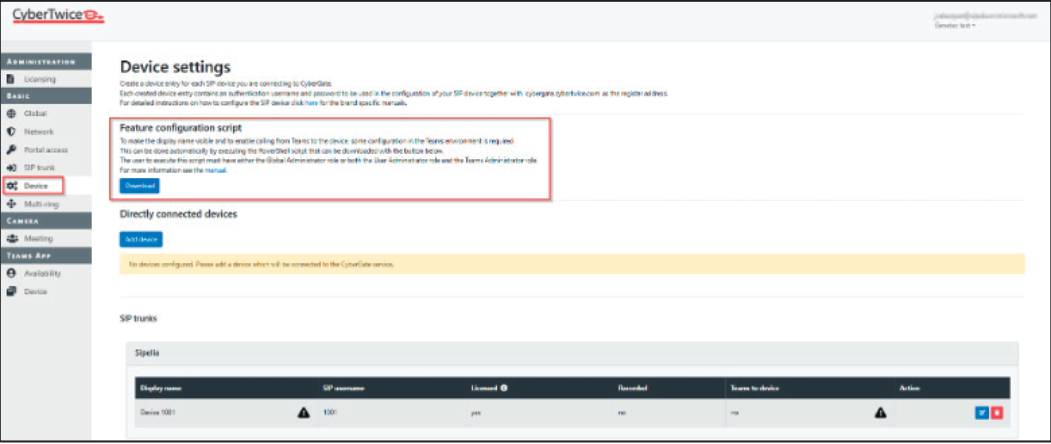
Task: Open Global settings in sidebar
Action: (x=35, y=114)
